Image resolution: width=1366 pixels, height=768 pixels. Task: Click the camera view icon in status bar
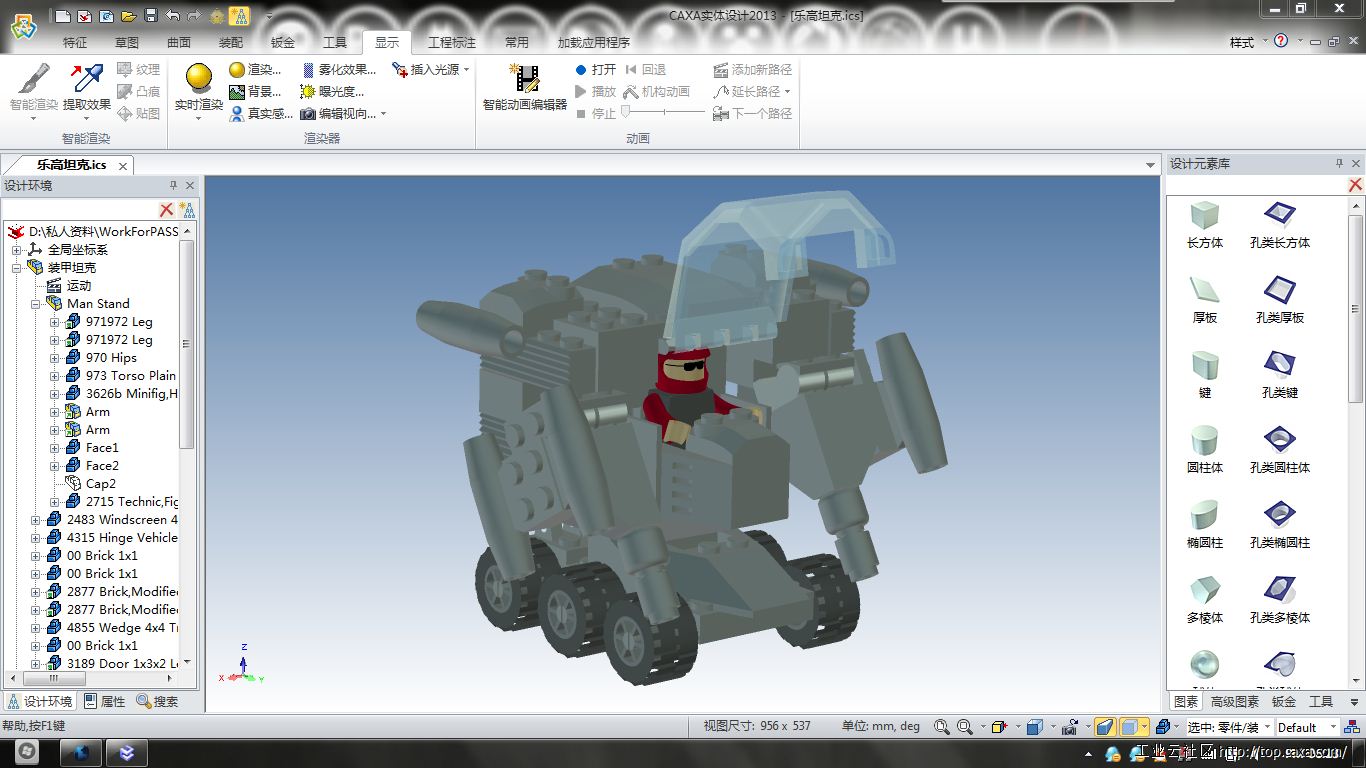1070,727
